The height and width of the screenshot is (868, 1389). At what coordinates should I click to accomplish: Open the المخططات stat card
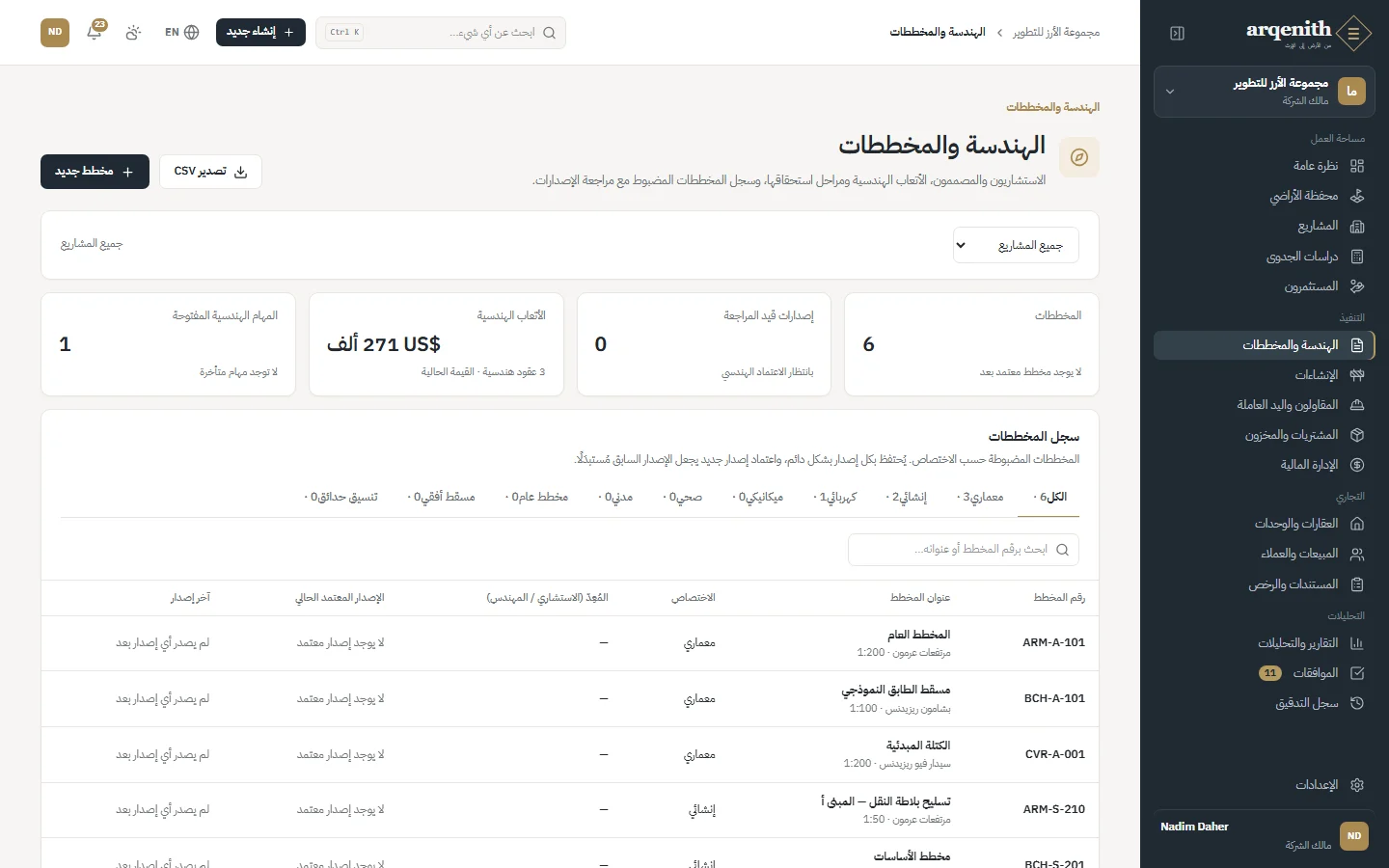tap(971, 344)
